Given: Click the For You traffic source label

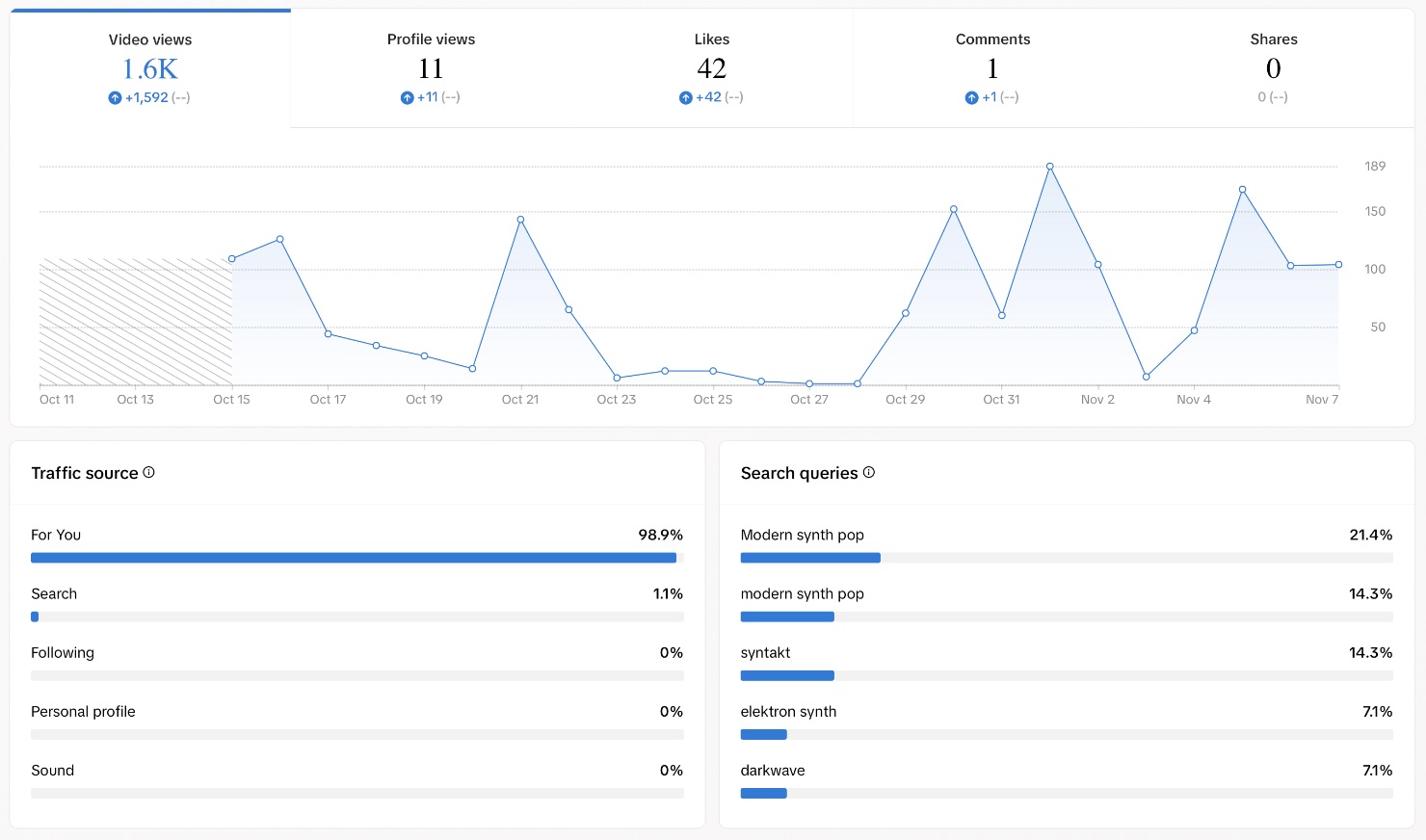Looking at the screenshot, I should tap(56, 535).
